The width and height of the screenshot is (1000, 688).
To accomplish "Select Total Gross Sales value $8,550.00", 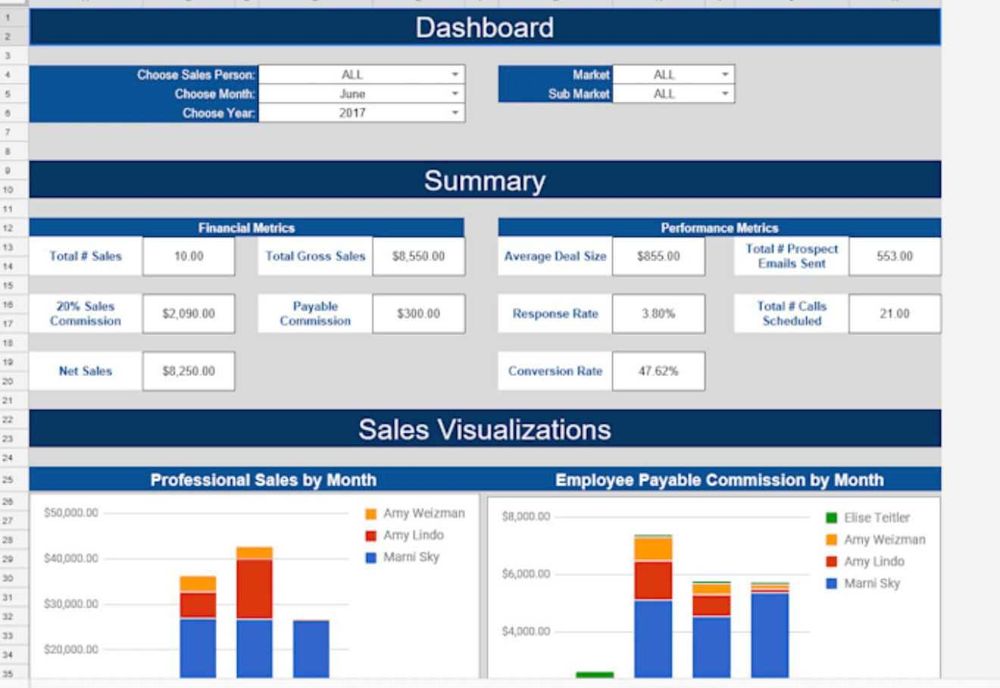I will click(419, 256).
